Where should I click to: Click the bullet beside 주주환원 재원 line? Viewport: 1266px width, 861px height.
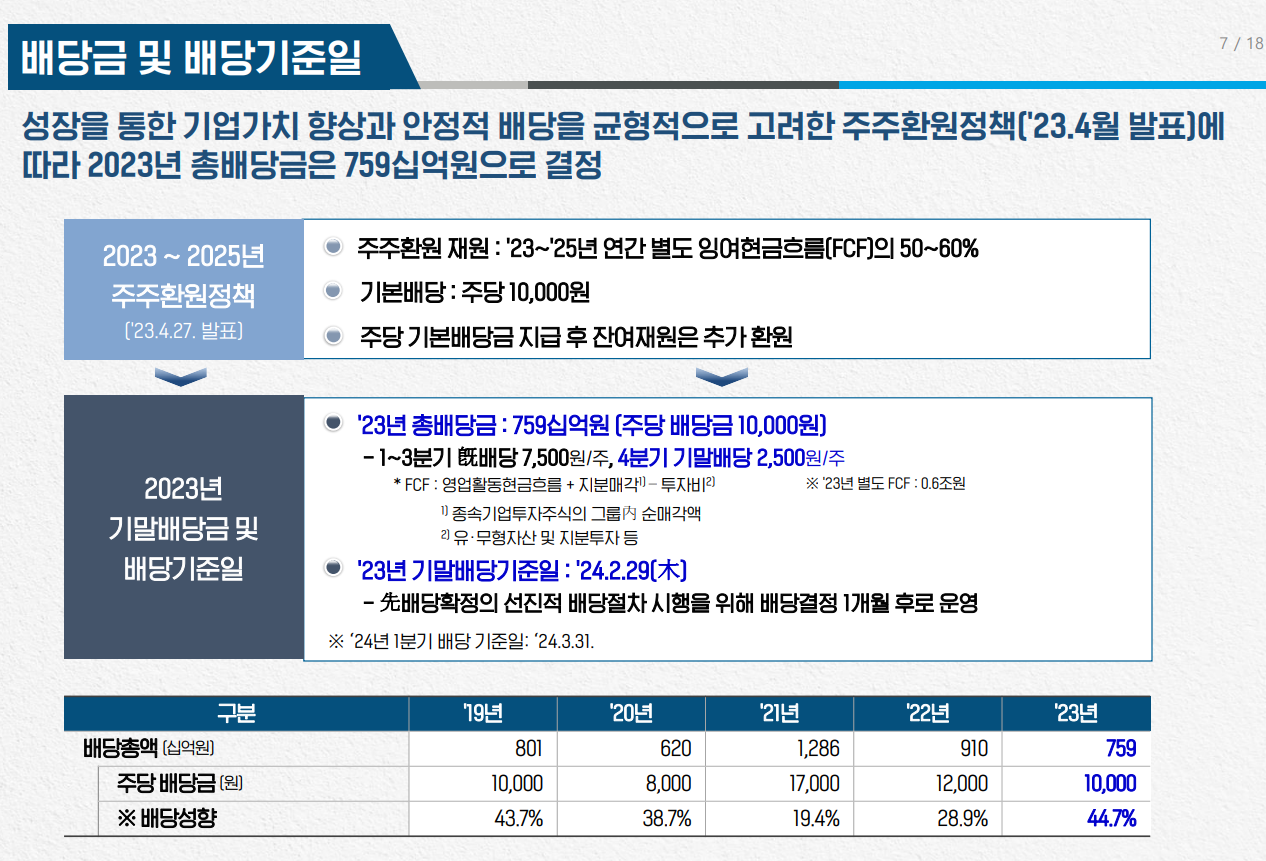pyautogui.click(x=334, y=248)
